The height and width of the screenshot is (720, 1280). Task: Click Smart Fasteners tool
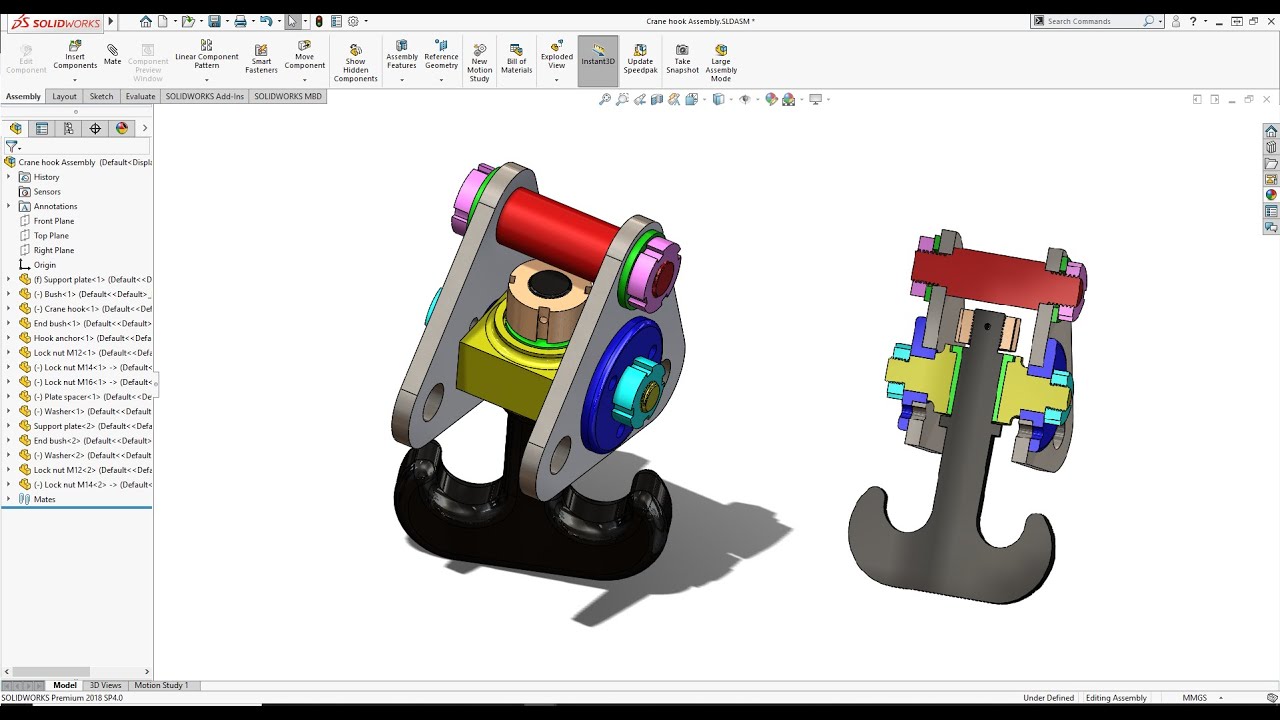click(x=261, y=59)
